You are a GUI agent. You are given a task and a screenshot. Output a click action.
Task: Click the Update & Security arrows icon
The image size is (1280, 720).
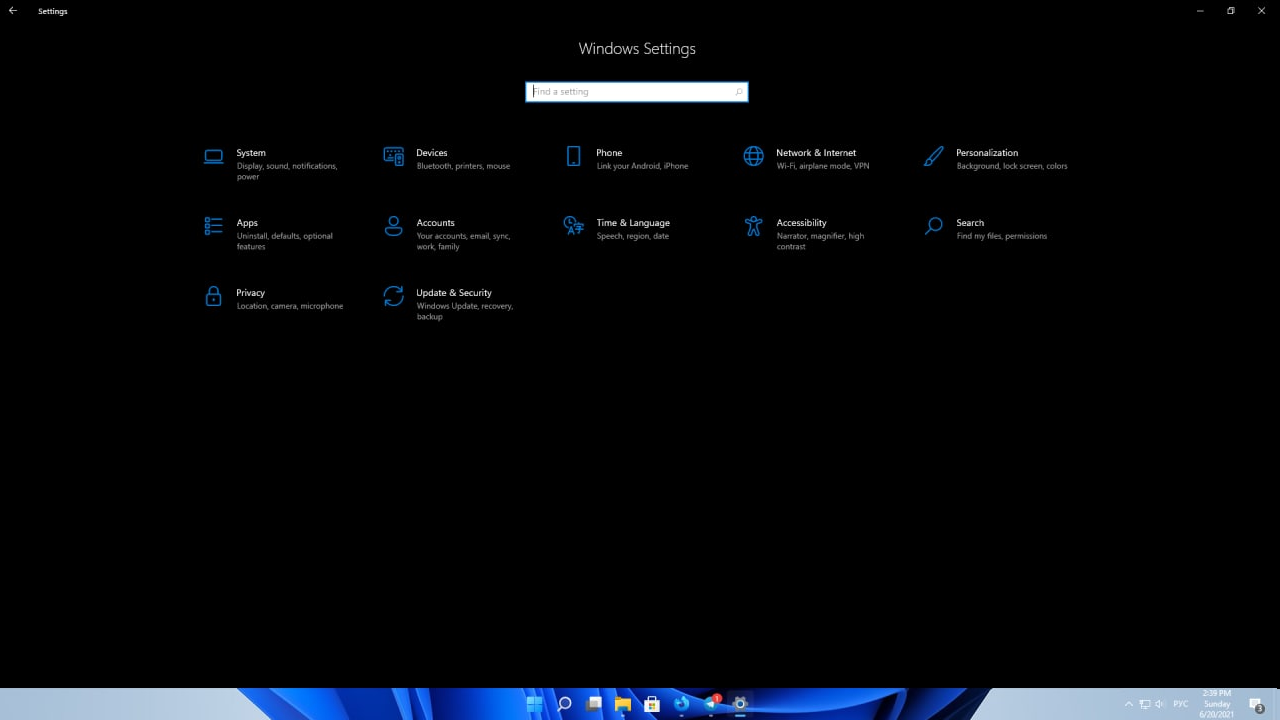pos(393,296)
